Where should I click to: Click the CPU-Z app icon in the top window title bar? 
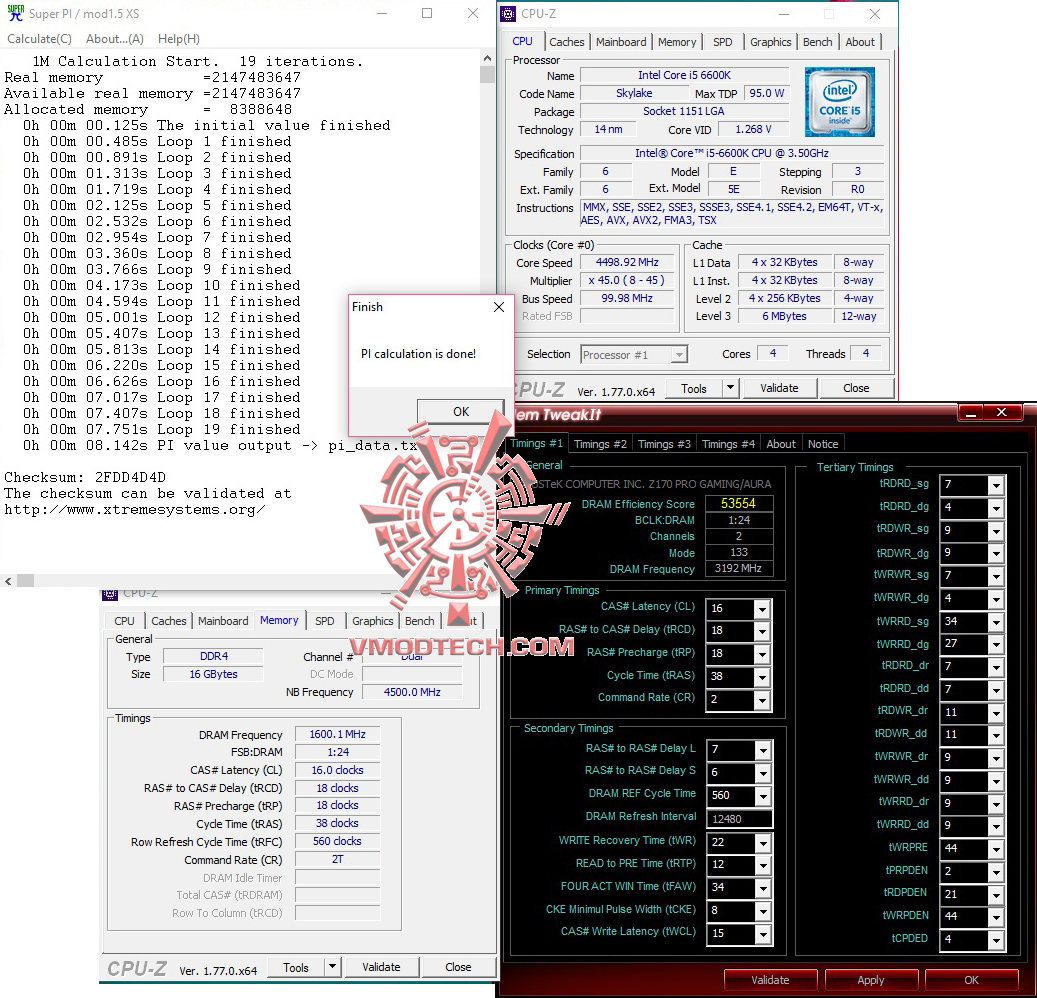click(507, 13)
